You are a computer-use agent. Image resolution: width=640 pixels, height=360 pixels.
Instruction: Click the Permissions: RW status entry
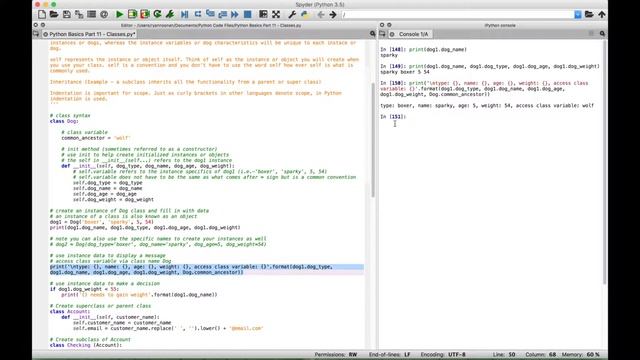click(336, 355)
